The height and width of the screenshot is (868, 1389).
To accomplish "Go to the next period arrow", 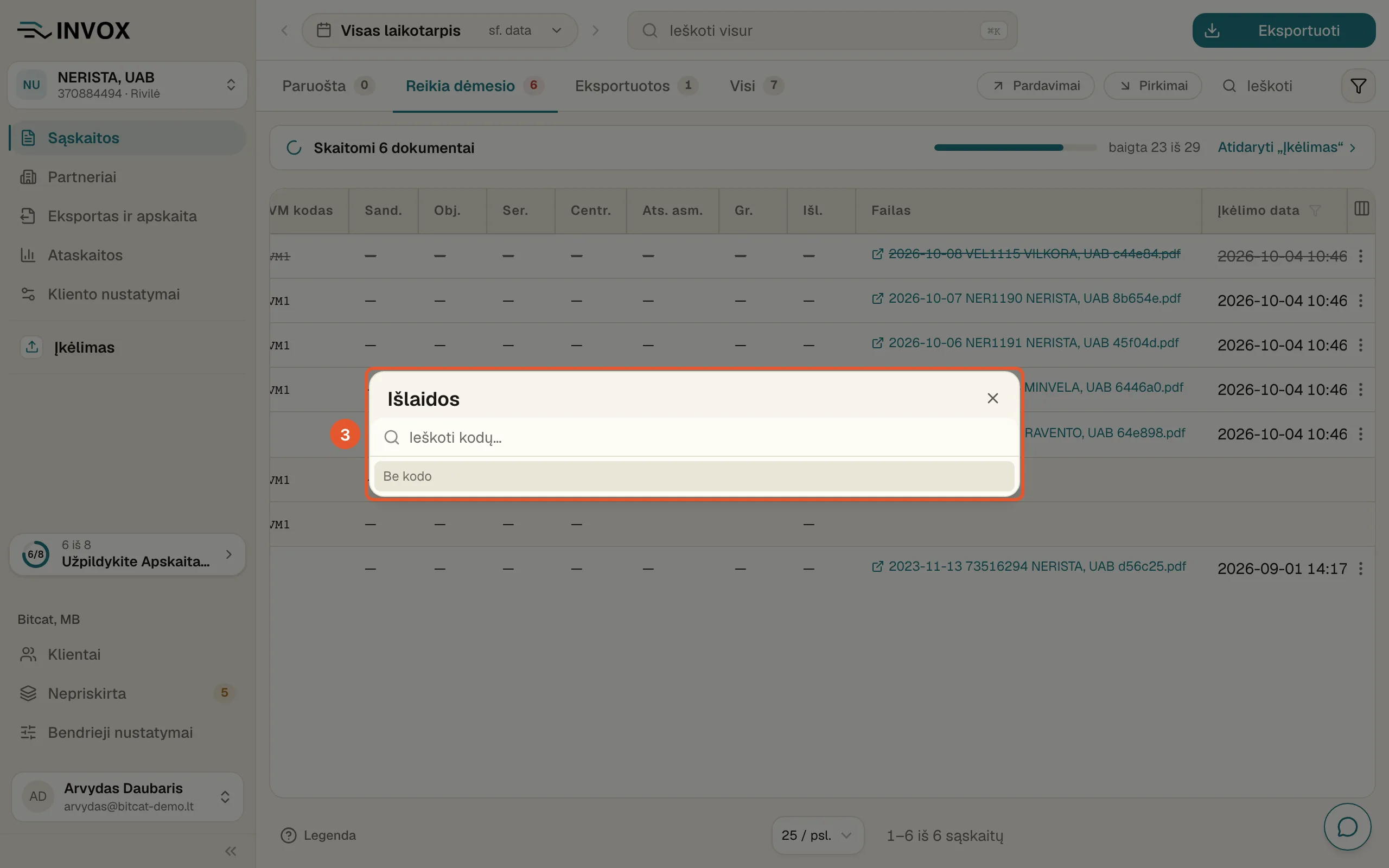I will (x=595, y=30).
